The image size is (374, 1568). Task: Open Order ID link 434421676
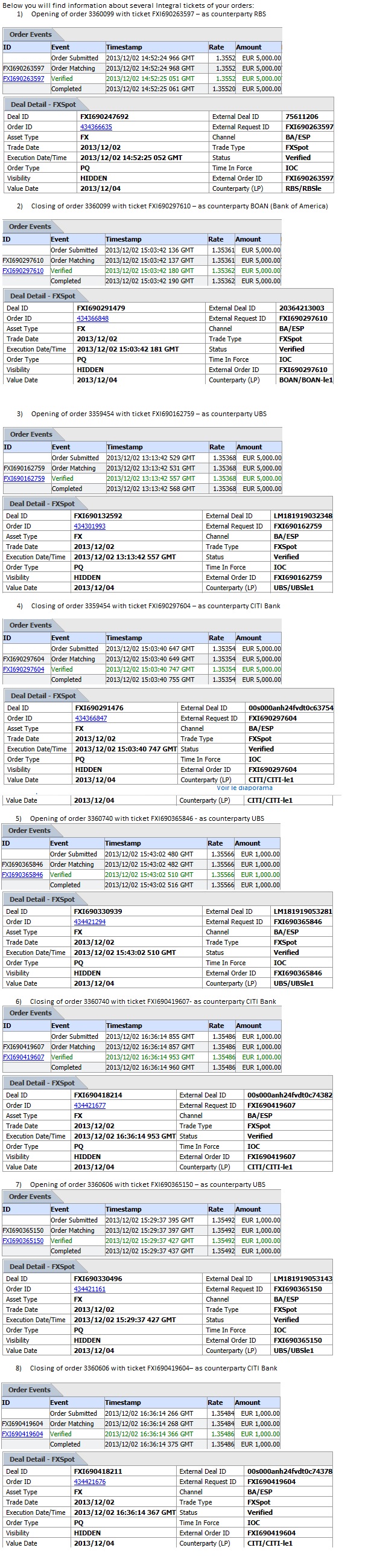(89, 1482)
